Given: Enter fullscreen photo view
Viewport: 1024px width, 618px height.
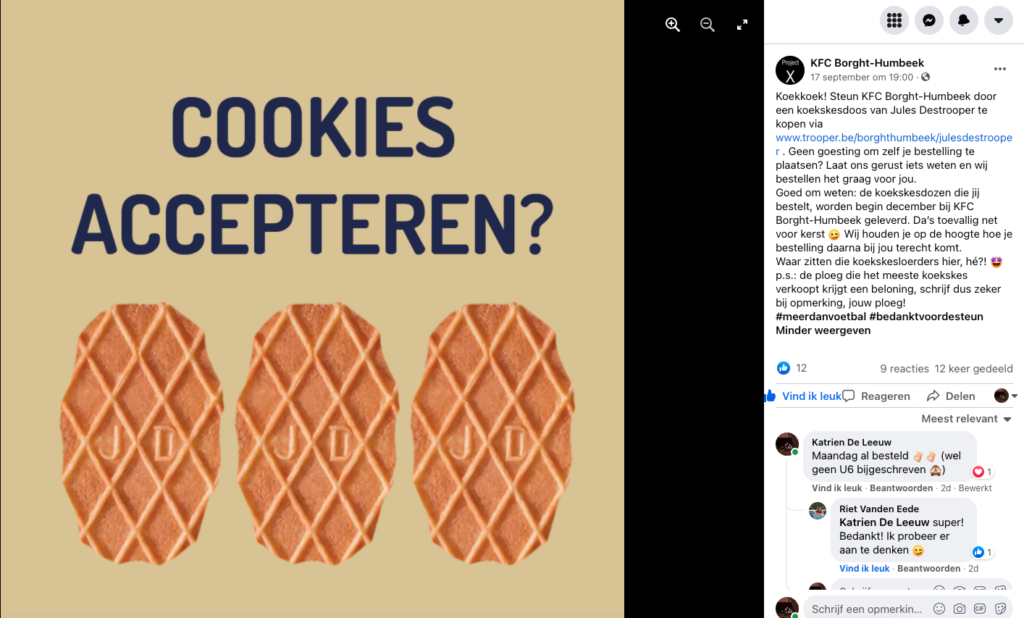Looking at the screenshot, I should point(742,25).
